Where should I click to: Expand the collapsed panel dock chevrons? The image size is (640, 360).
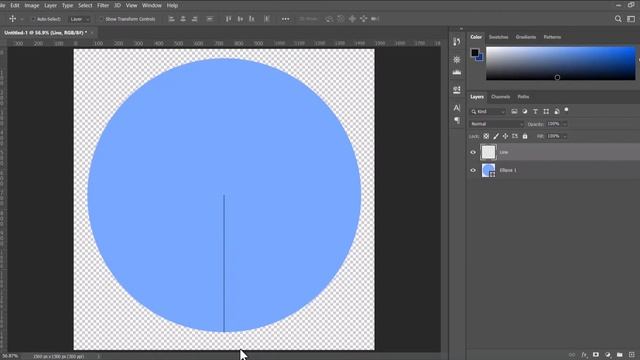tap(461, 29)
